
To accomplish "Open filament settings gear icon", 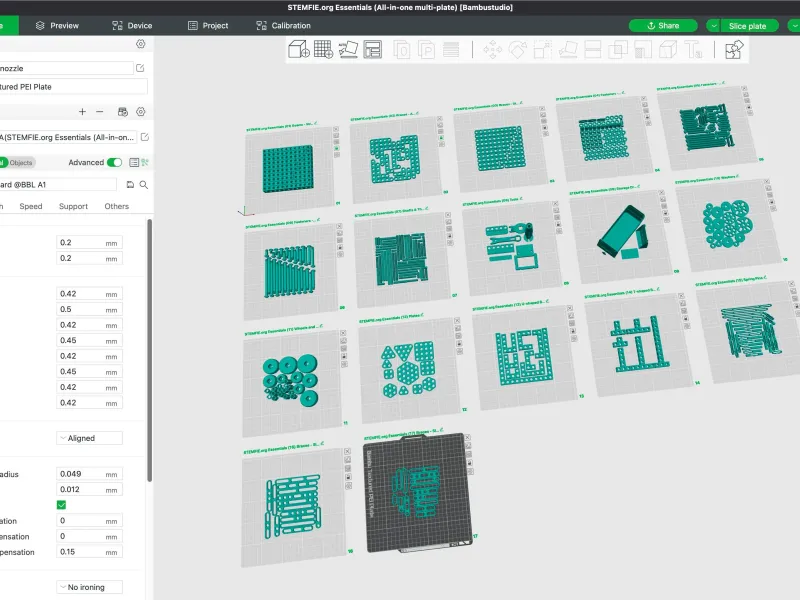I will [x=141, y=112].
